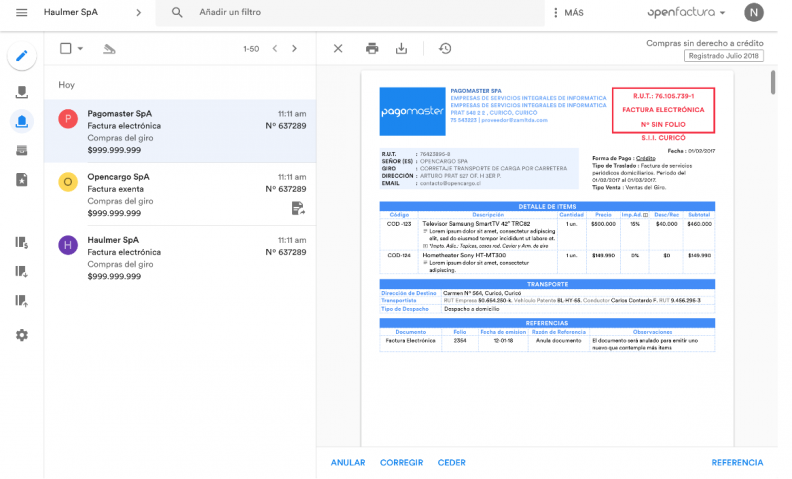
Task: Click the '1-50' pagination range text
Action: tap(251, 49)
